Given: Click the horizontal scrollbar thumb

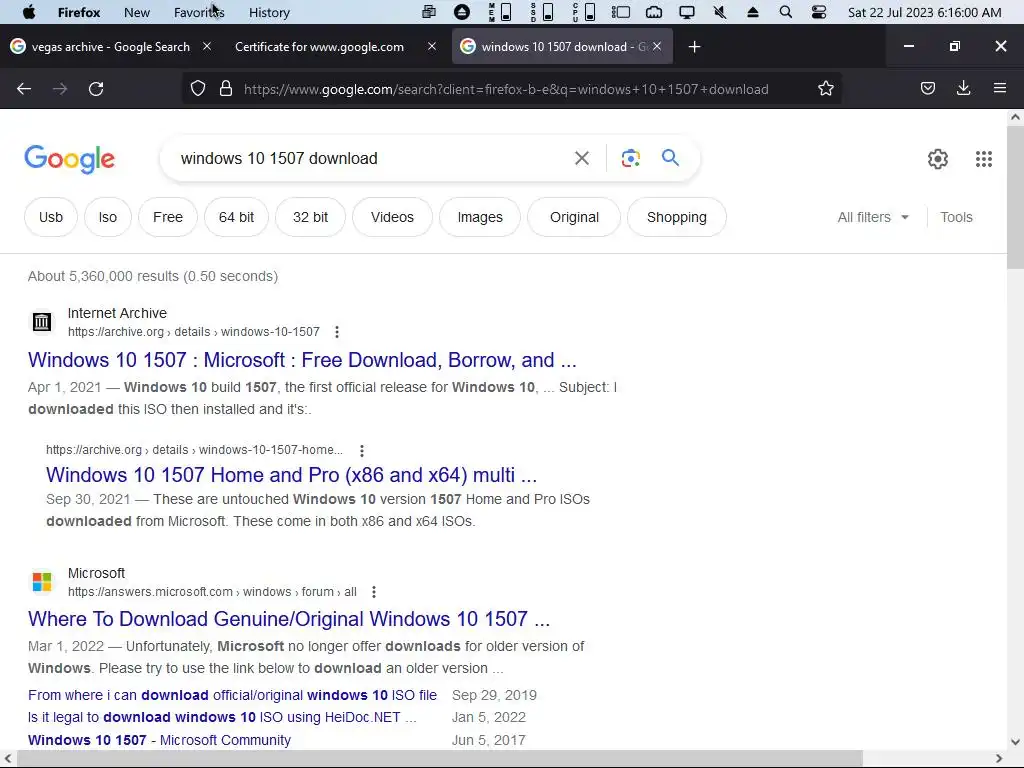Looking at the screenshot, I should pos(440,759).
